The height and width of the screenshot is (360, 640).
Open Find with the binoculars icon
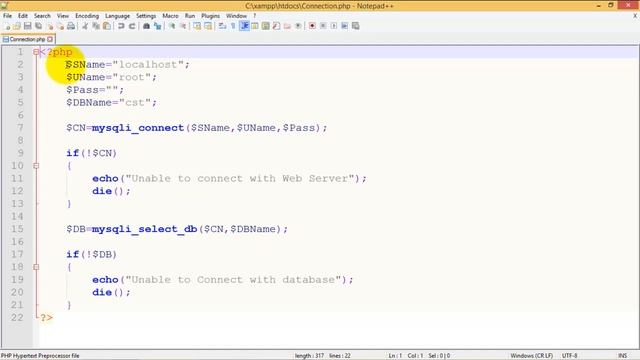coord(146,26)
